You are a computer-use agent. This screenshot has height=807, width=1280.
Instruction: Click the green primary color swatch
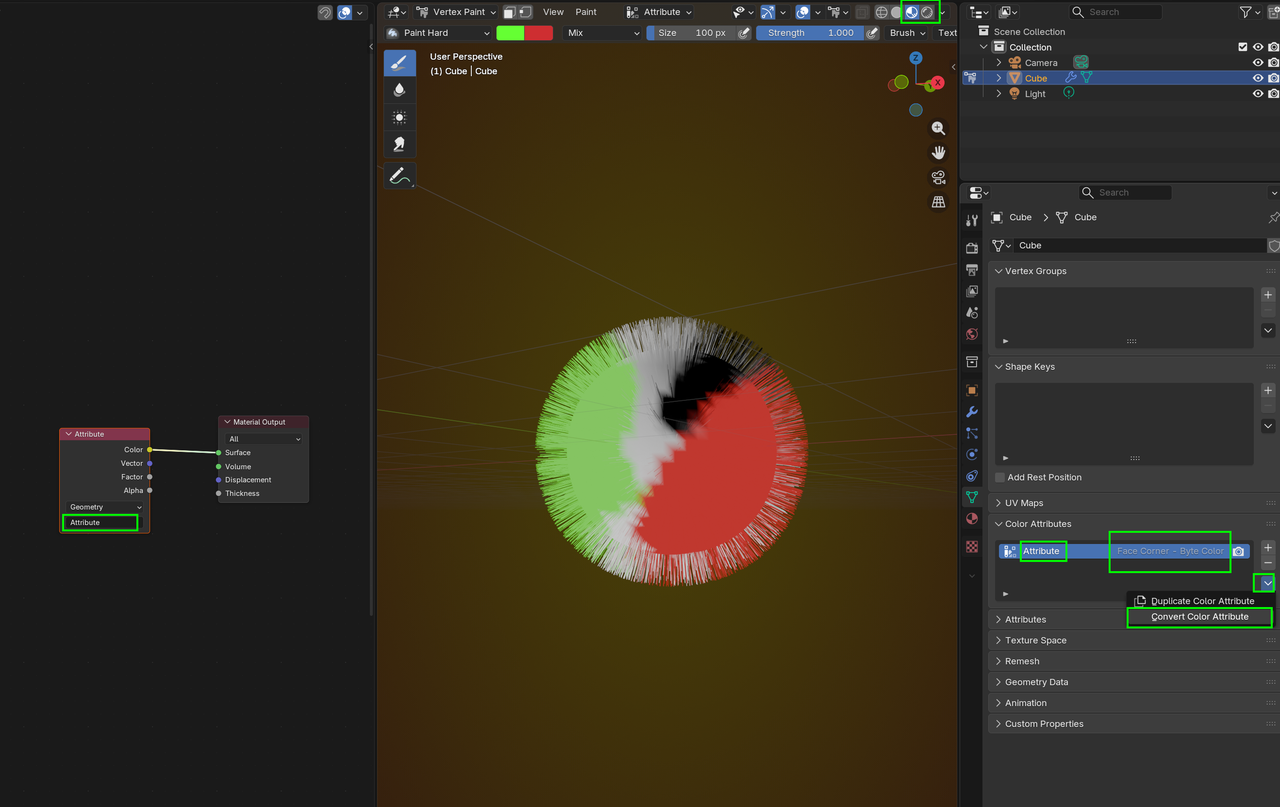pos(510,33)
